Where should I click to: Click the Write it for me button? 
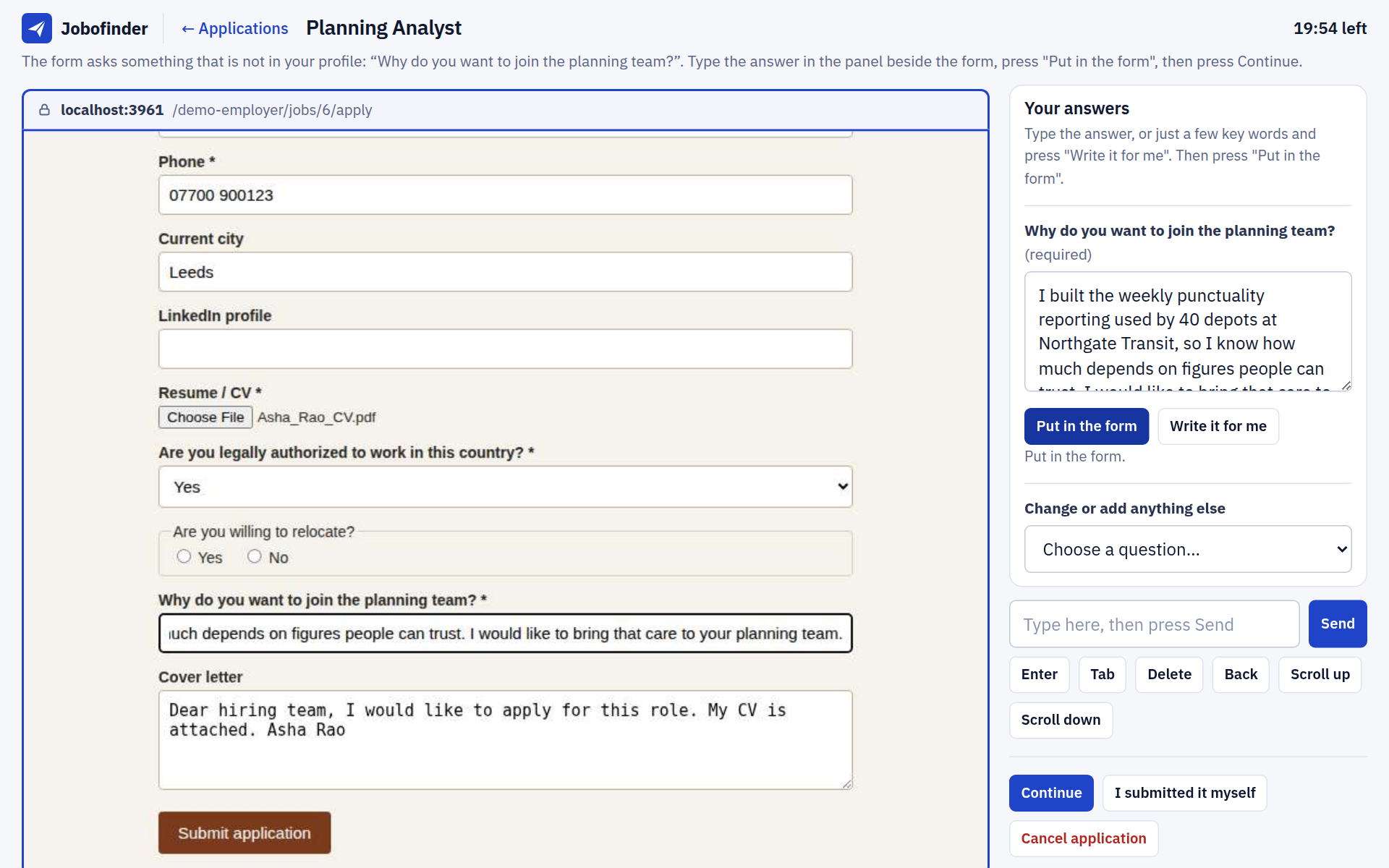tap(1218, 426)
